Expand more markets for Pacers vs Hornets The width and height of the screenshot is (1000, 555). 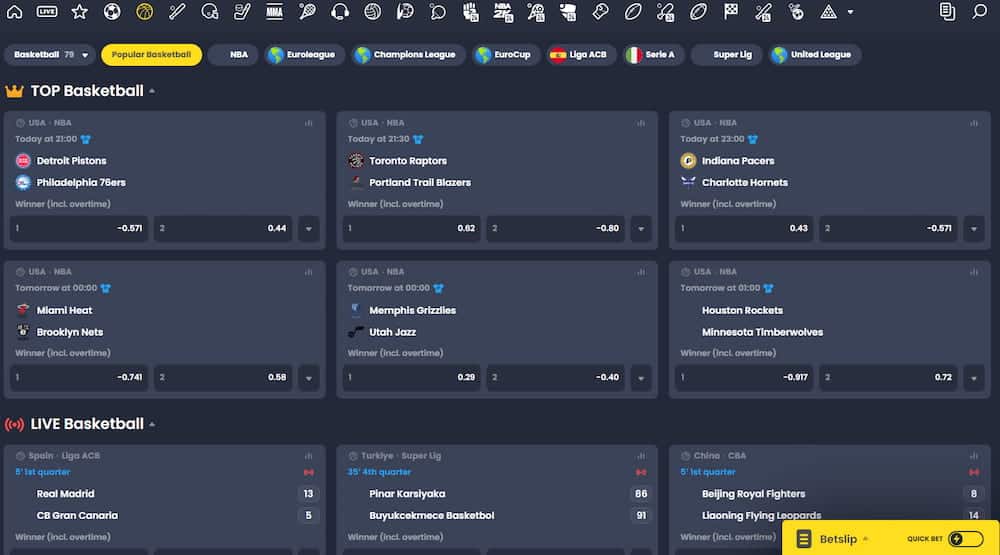click(x=974, y=228)
